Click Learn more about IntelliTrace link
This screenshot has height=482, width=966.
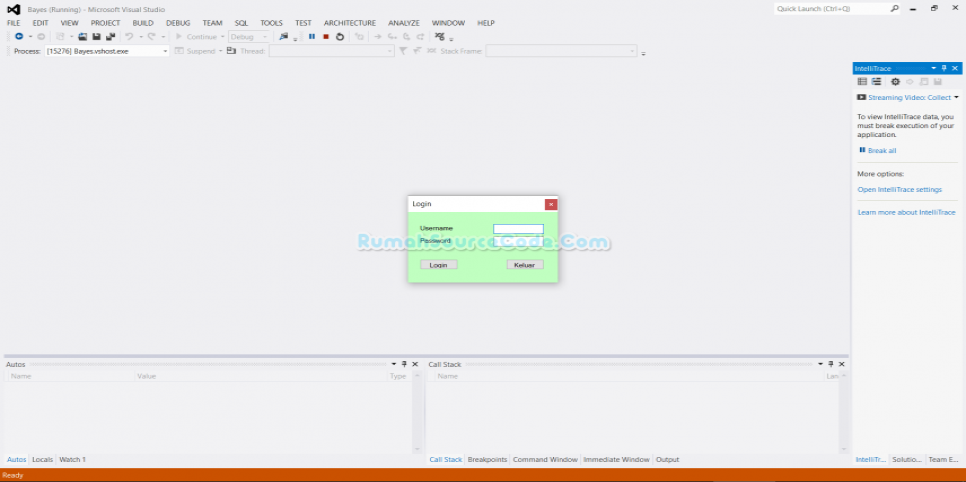[x=906, y=212]
